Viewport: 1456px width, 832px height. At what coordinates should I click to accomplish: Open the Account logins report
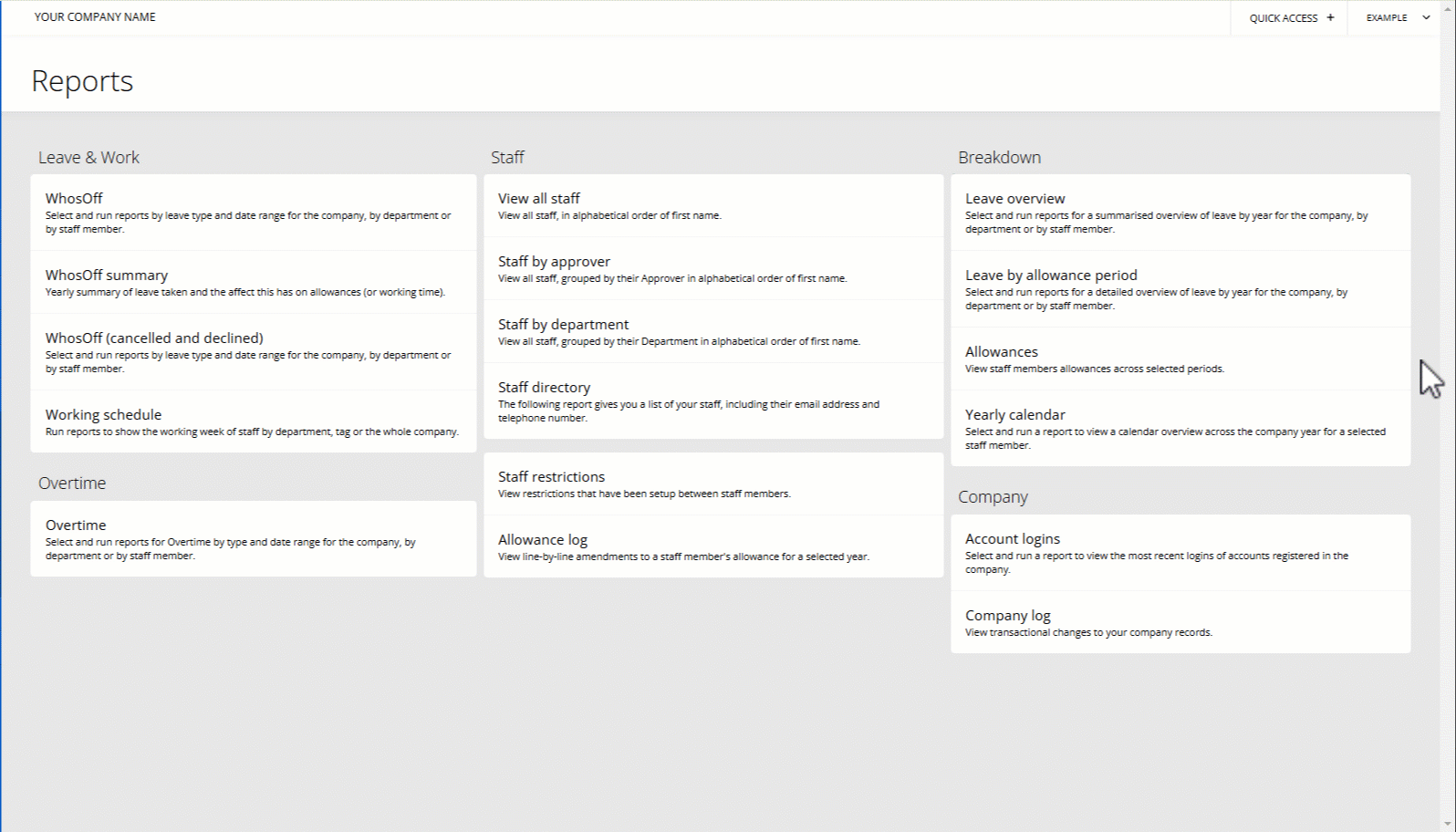coord(1180,553)
